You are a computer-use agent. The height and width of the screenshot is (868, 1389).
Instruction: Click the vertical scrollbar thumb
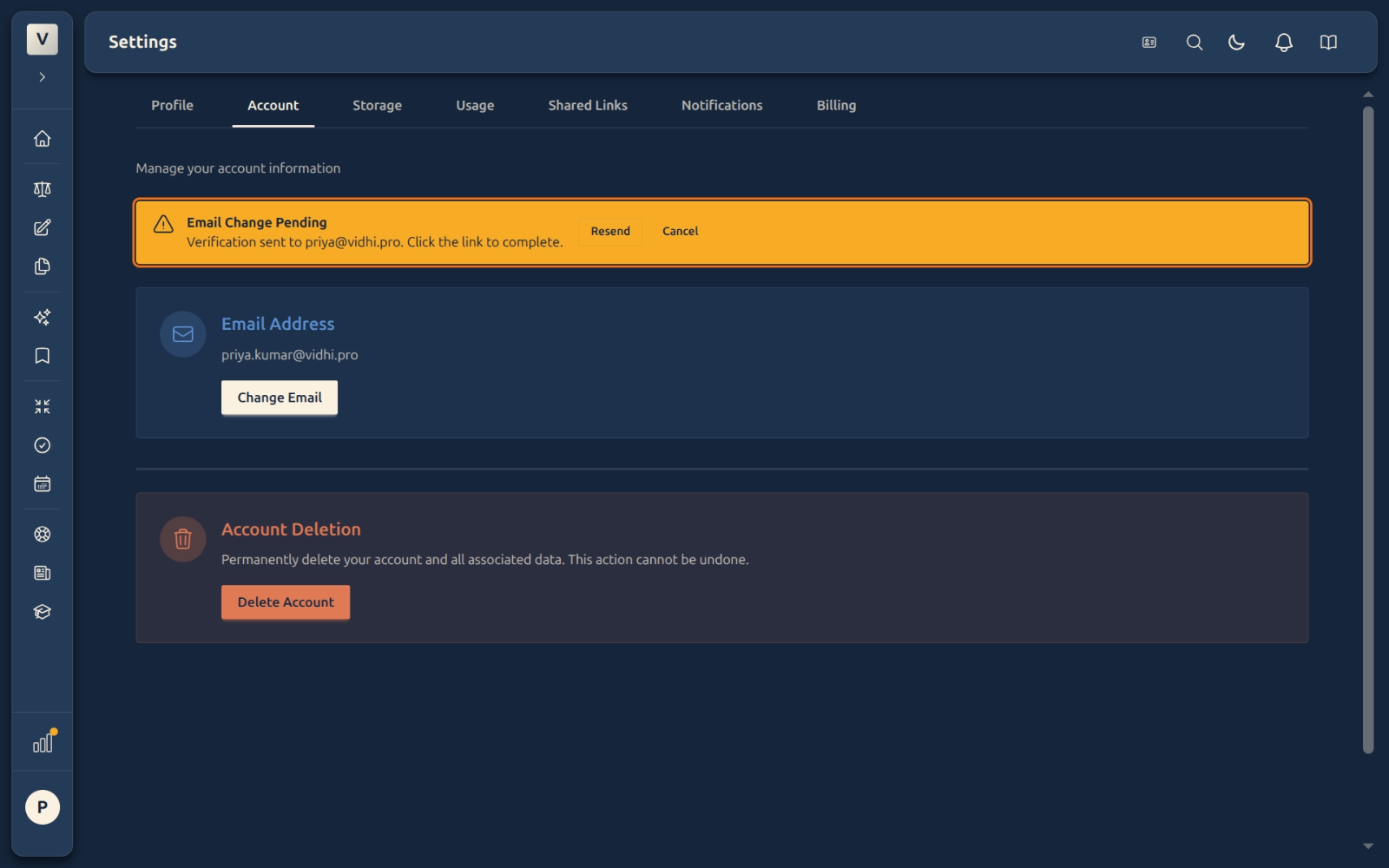(1368, 430)
